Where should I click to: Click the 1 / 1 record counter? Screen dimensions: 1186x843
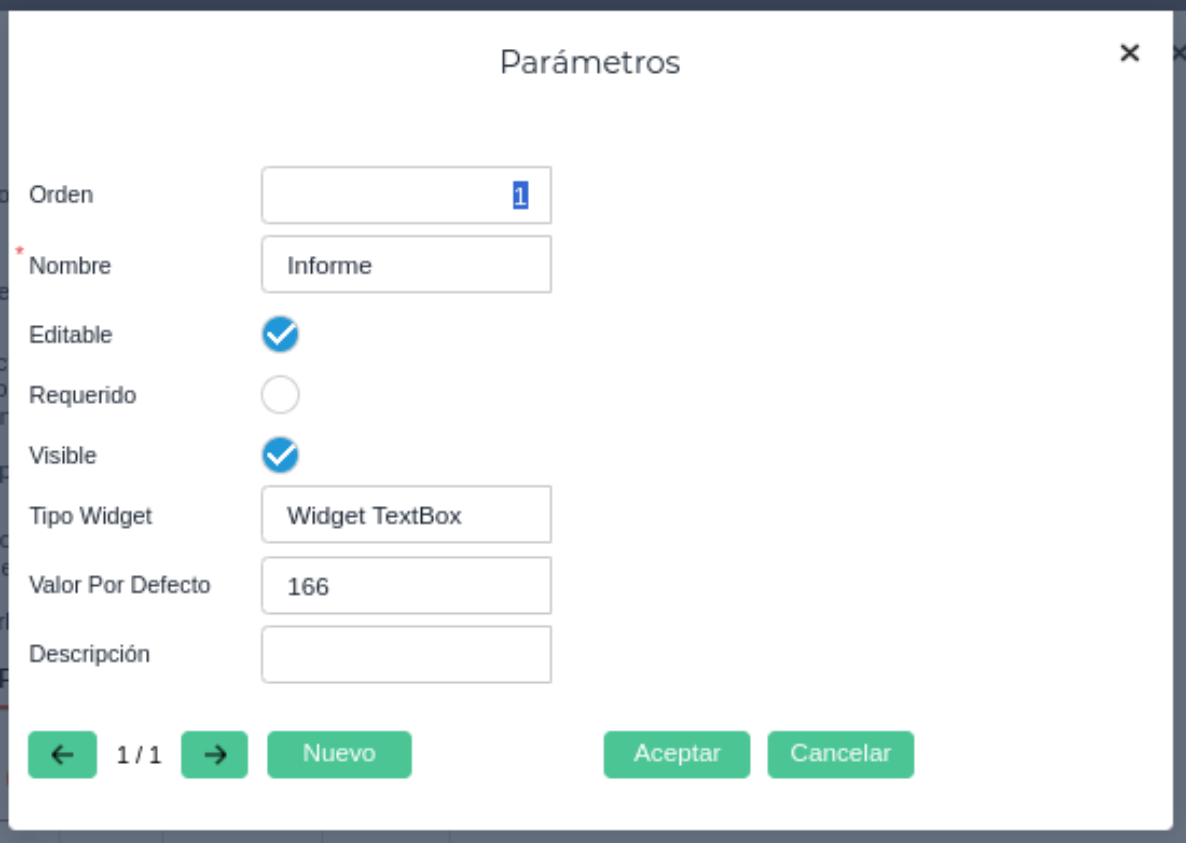coord(138,755)
